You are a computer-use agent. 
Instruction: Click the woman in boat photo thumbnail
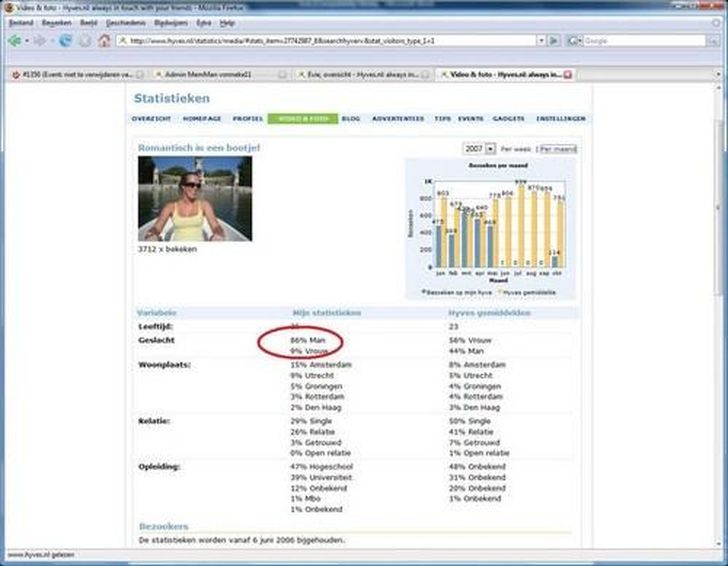pos(195,198)
